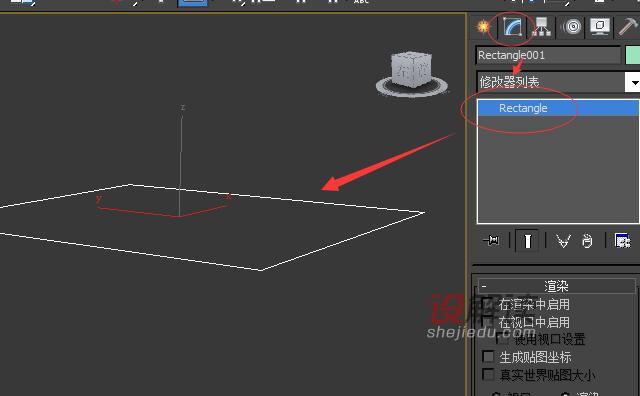Click the Pin Stack icon
The image size is (640, 396).
(491, 240)
